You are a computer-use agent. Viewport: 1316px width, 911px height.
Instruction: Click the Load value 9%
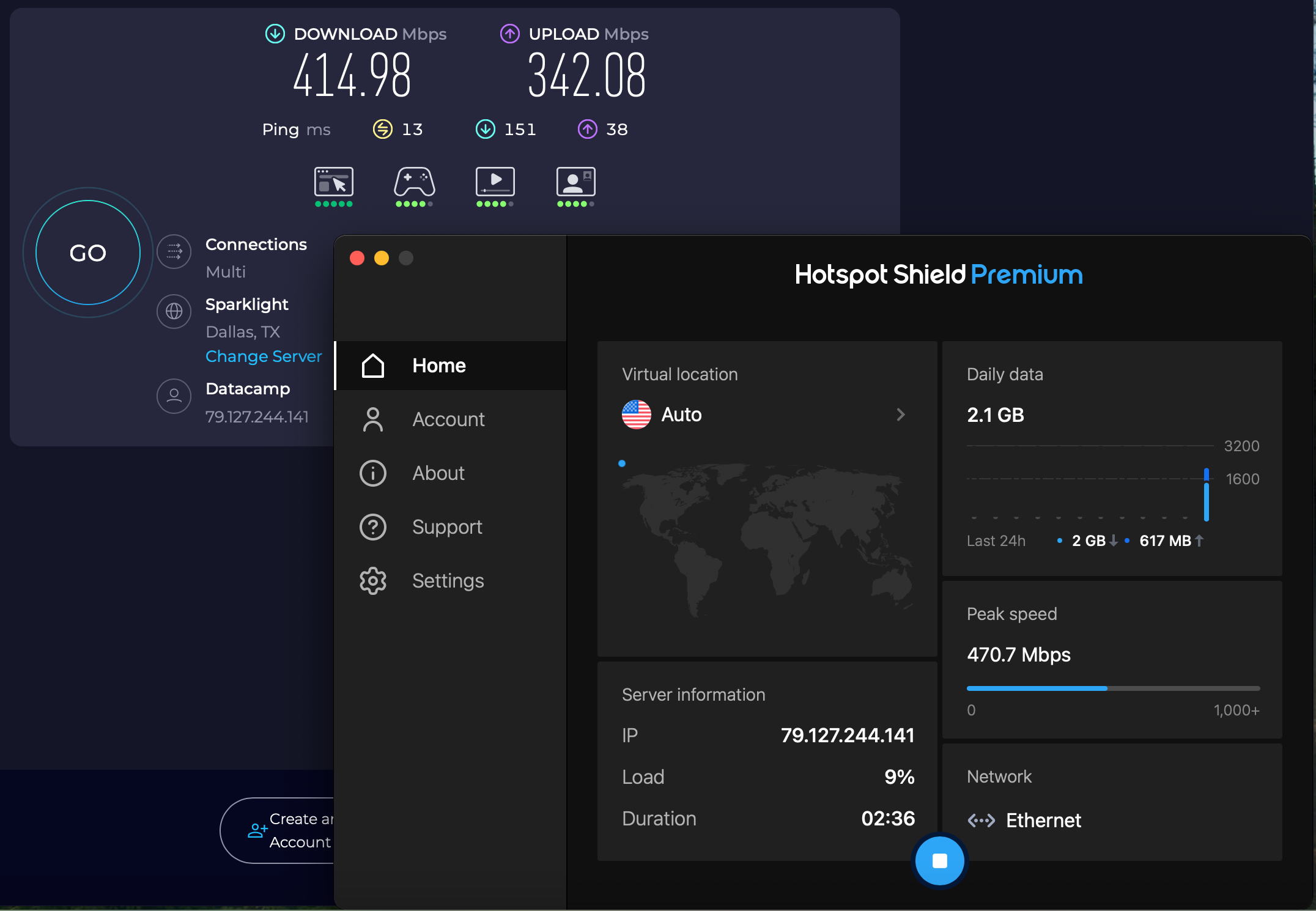point(900,776)
